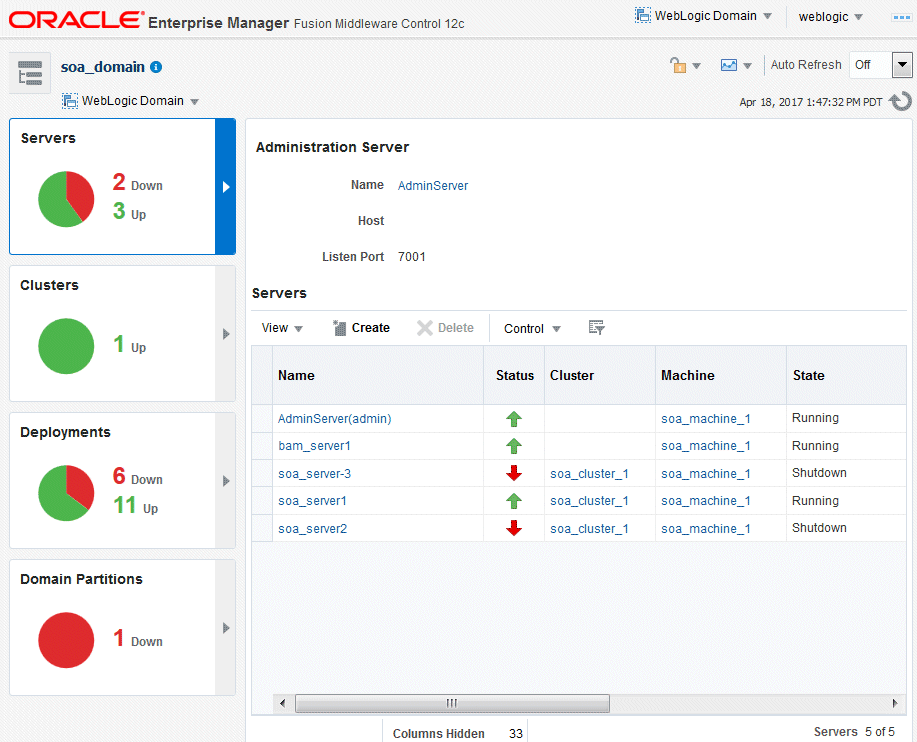The height and width of the screenshot is (742, 917).
Task: Click the Create server button
Action: coord(361,328)
